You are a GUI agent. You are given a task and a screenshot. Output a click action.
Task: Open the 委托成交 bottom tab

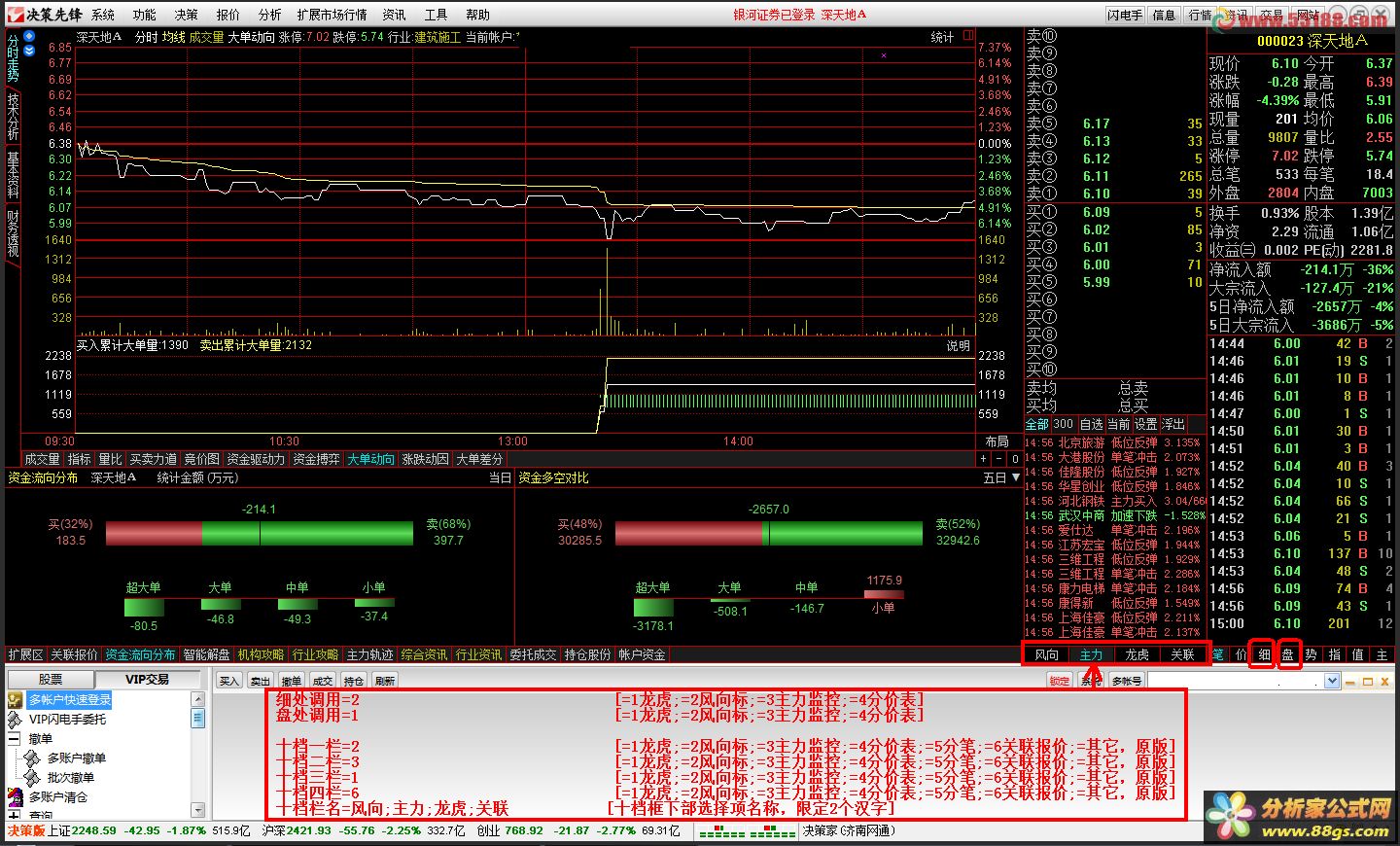point(533,654)
